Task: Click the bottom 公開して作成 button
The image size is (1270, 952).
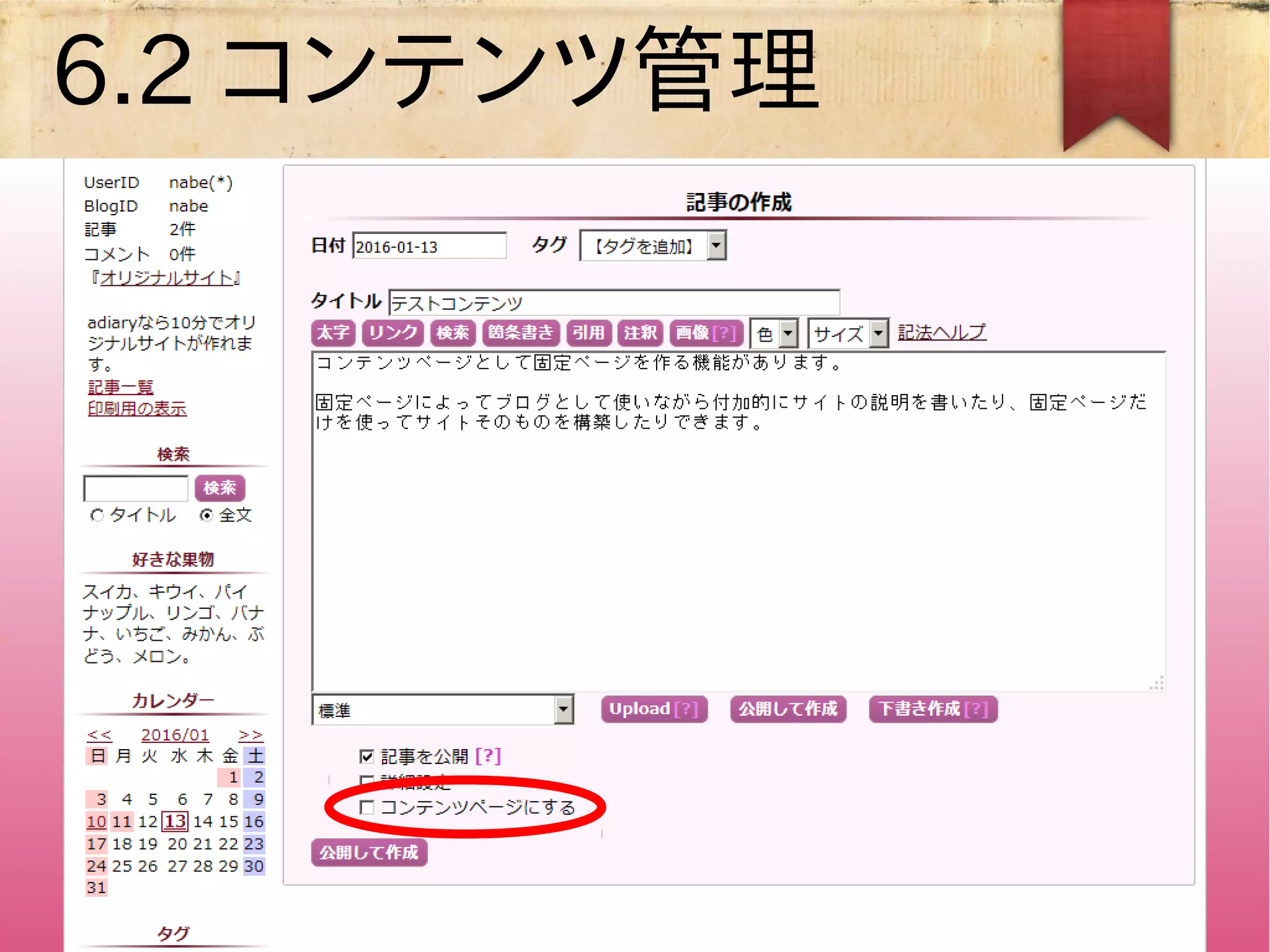Action: tap(369, 852)
